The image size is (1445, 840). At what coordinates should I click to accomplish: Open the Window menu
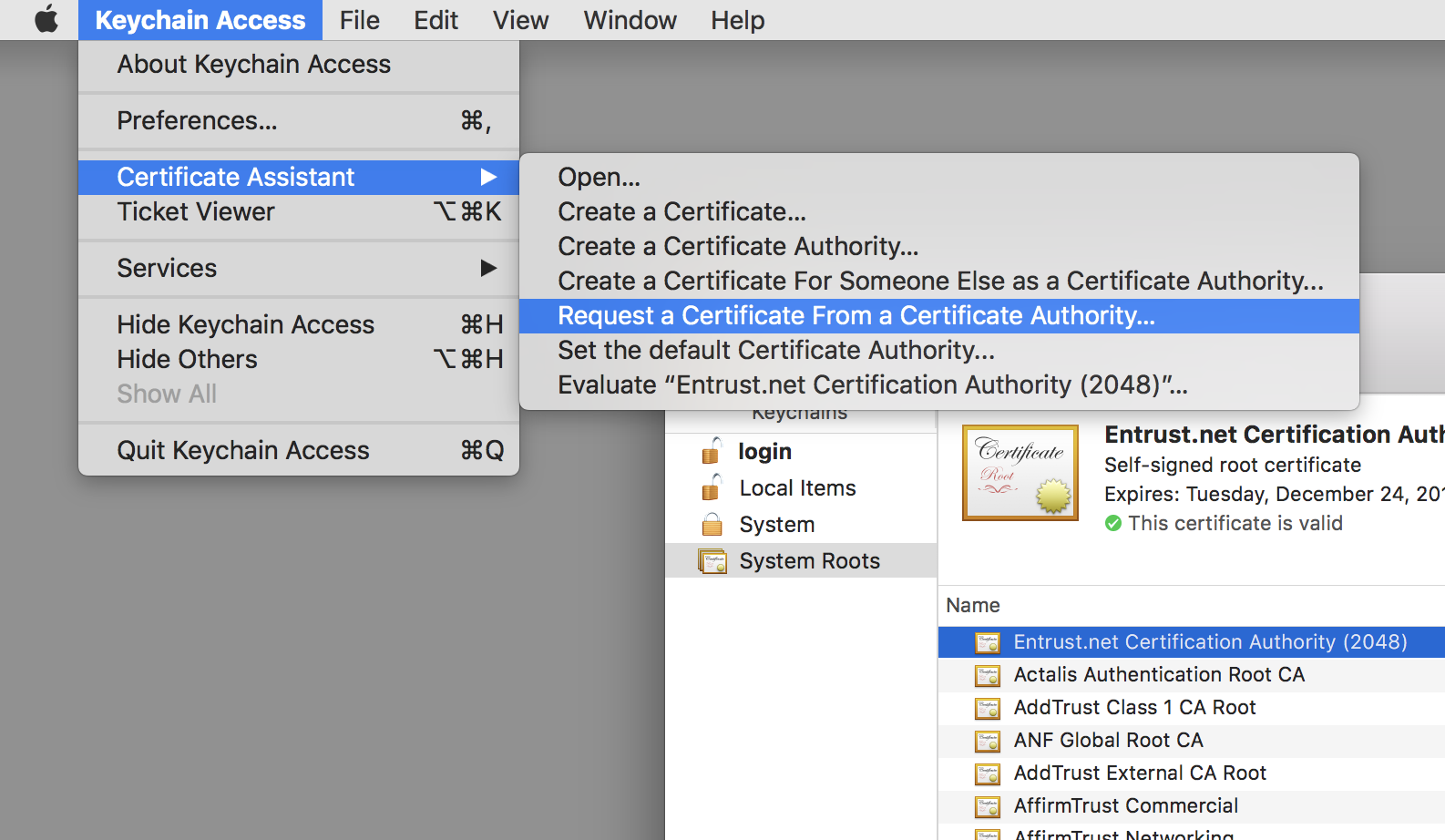pos(630,20)
